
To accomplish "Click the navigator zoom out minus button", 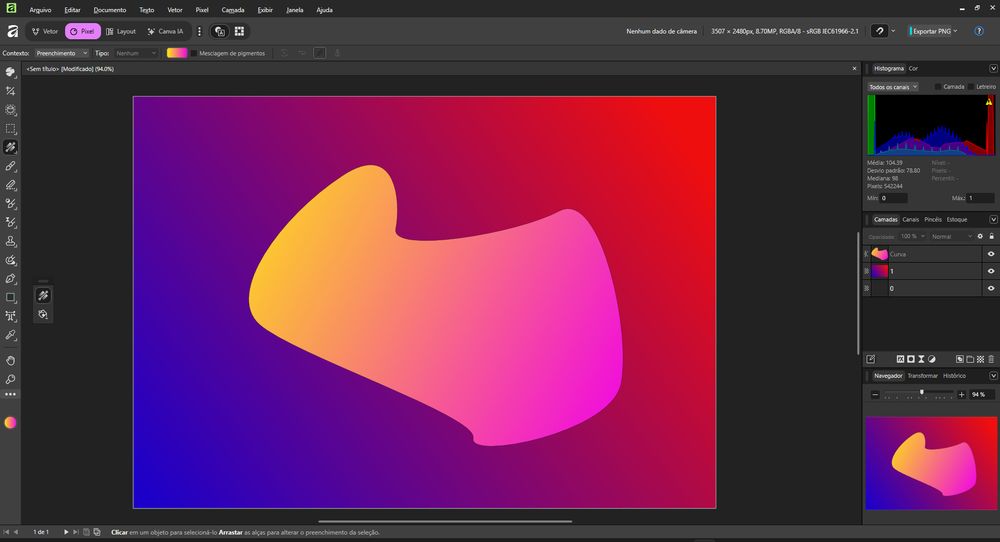I will coord(875,395).
